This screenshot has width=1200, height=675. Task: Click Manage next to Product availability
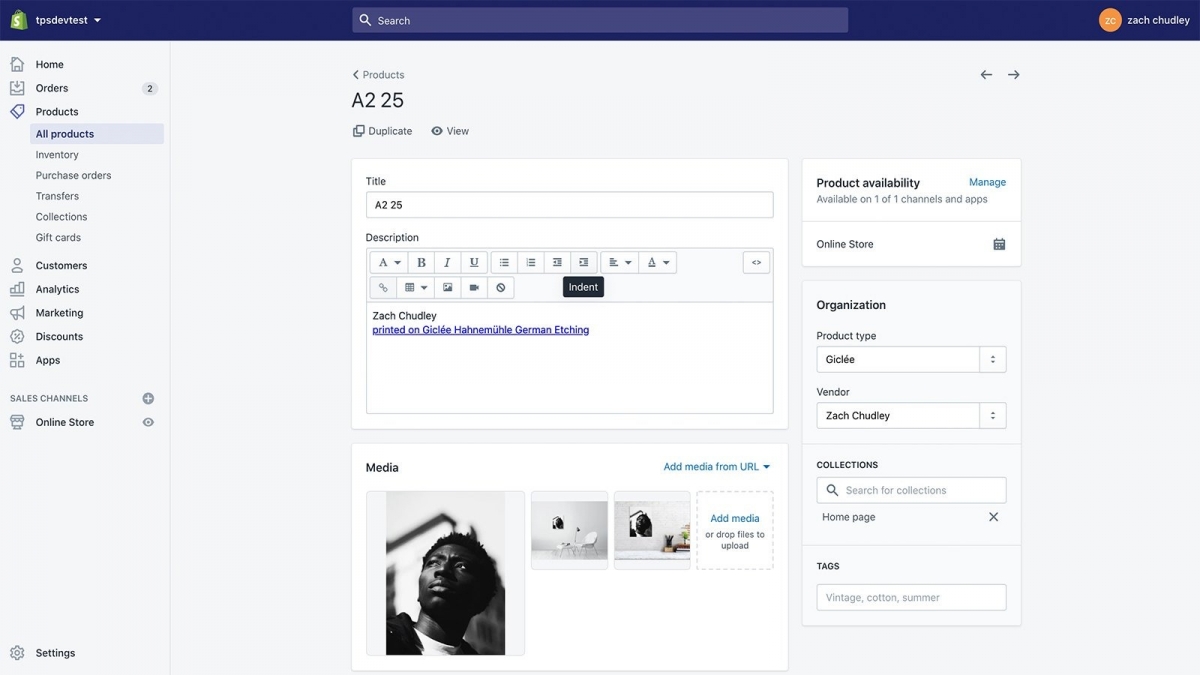[987, 182]
